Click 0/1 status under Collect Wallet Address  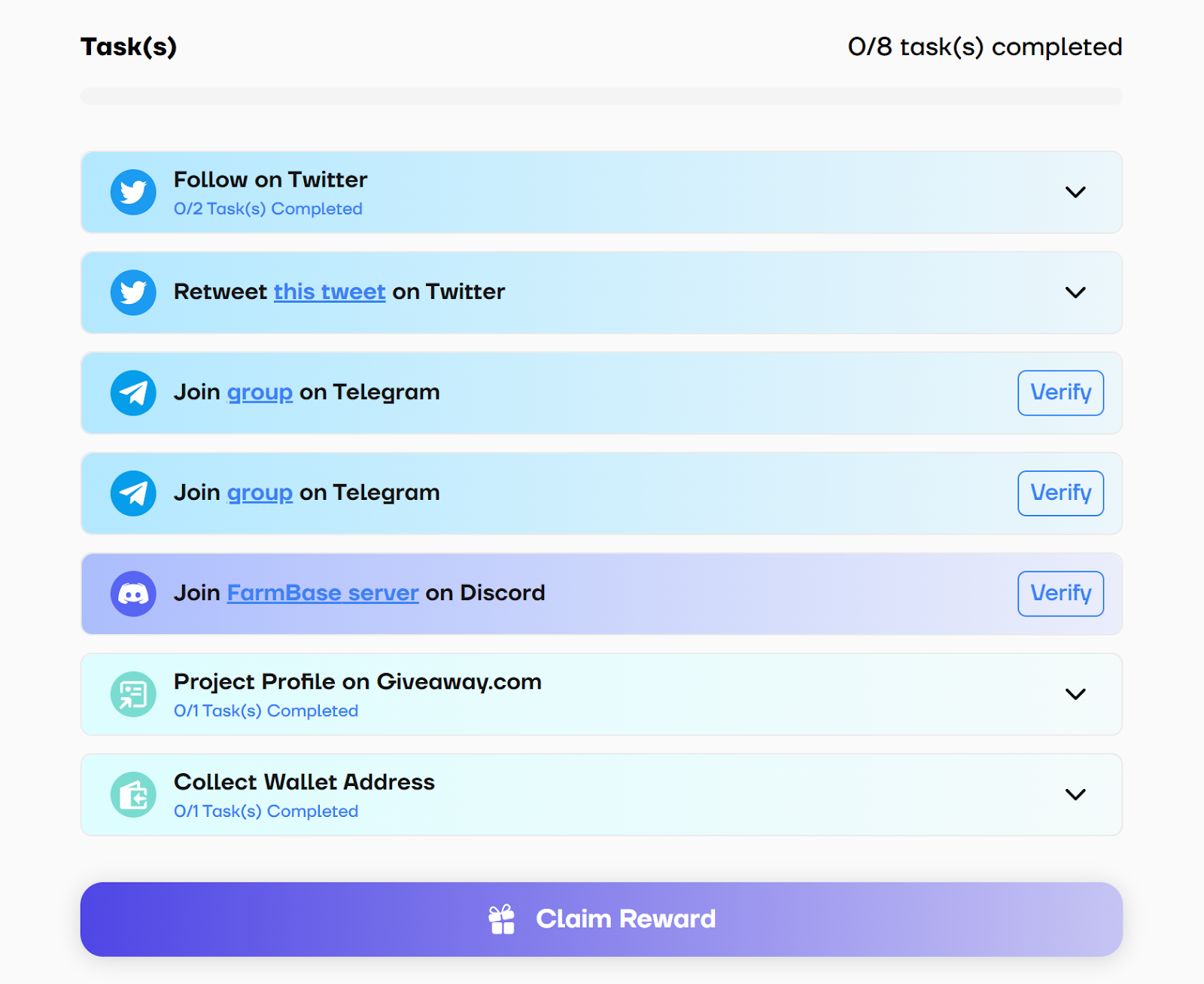click(x=266, y=812)
